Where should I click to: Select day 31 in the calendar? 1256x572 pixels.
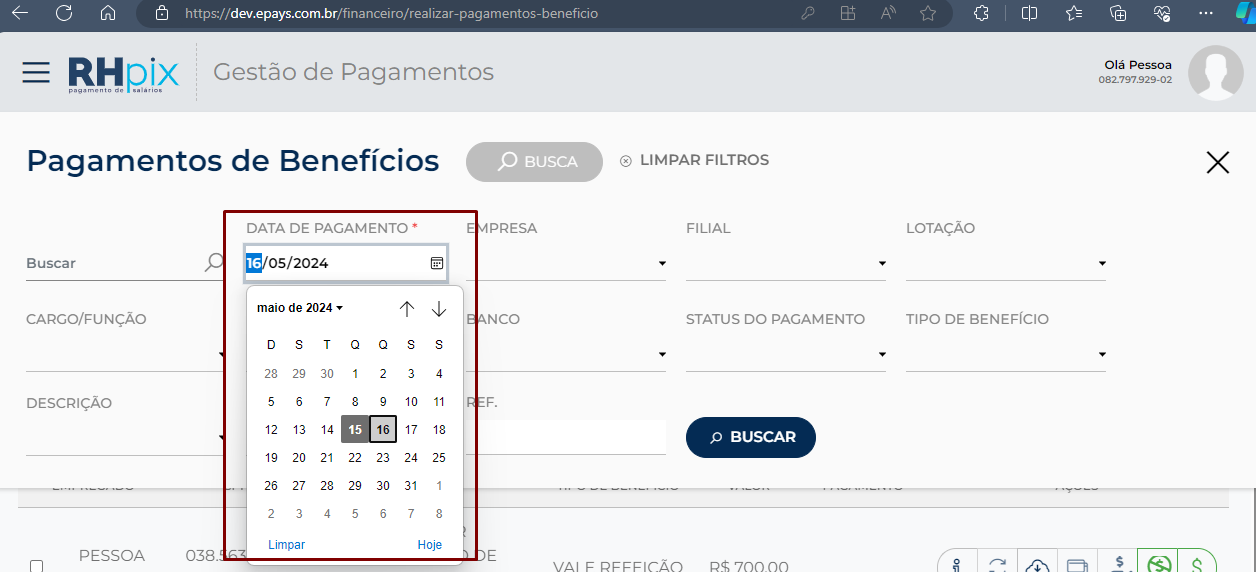411,485
